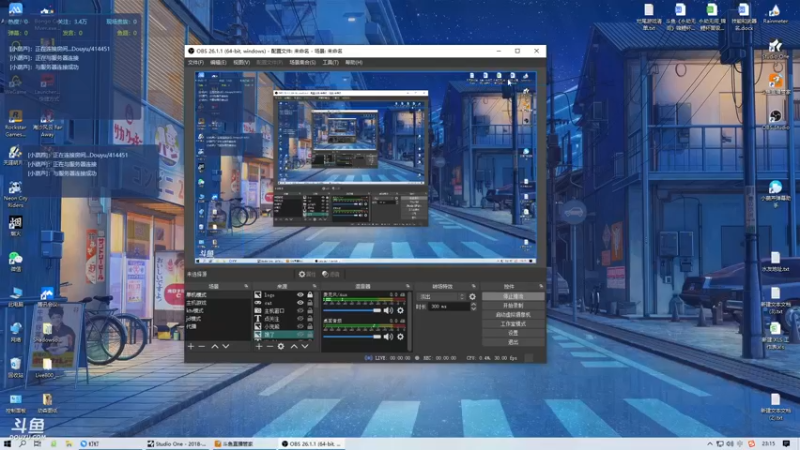Open the scene transition type dropdown

441,296
